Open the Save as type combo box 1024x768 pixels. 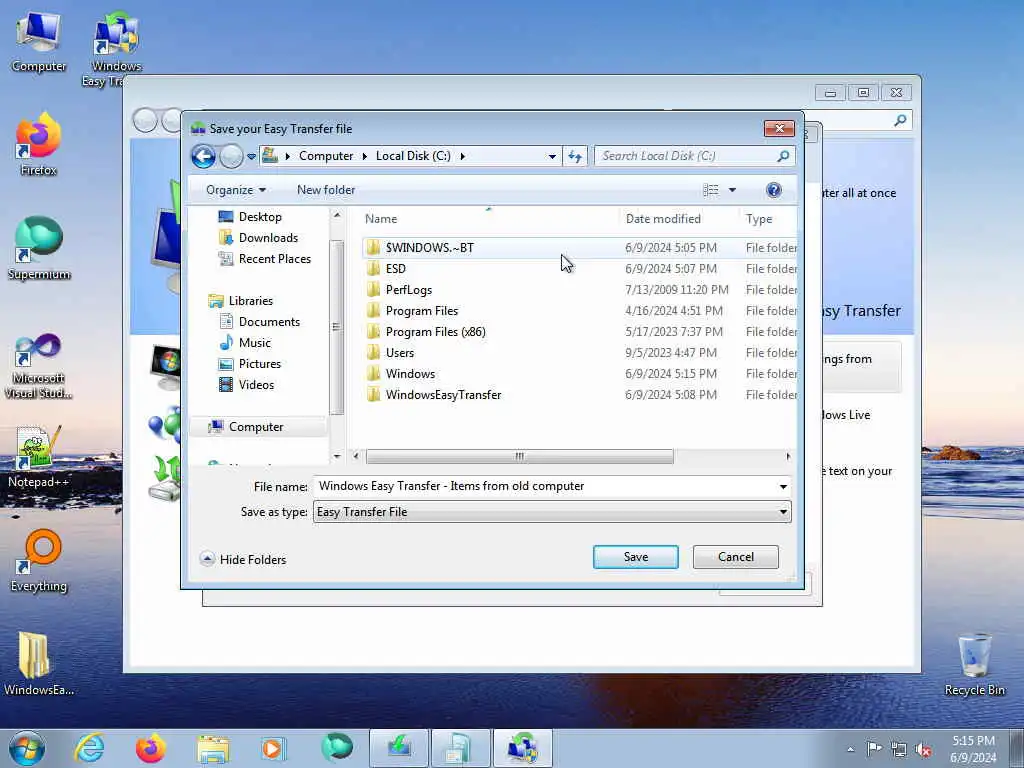(552, 512)
